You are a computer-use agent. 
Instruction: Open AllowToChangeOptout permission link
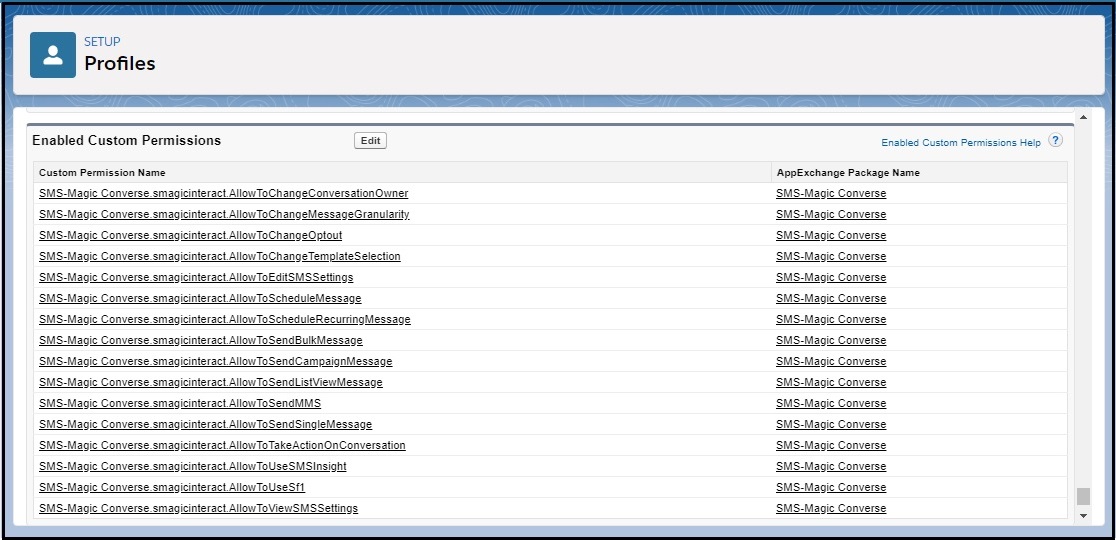pos(191,235)
